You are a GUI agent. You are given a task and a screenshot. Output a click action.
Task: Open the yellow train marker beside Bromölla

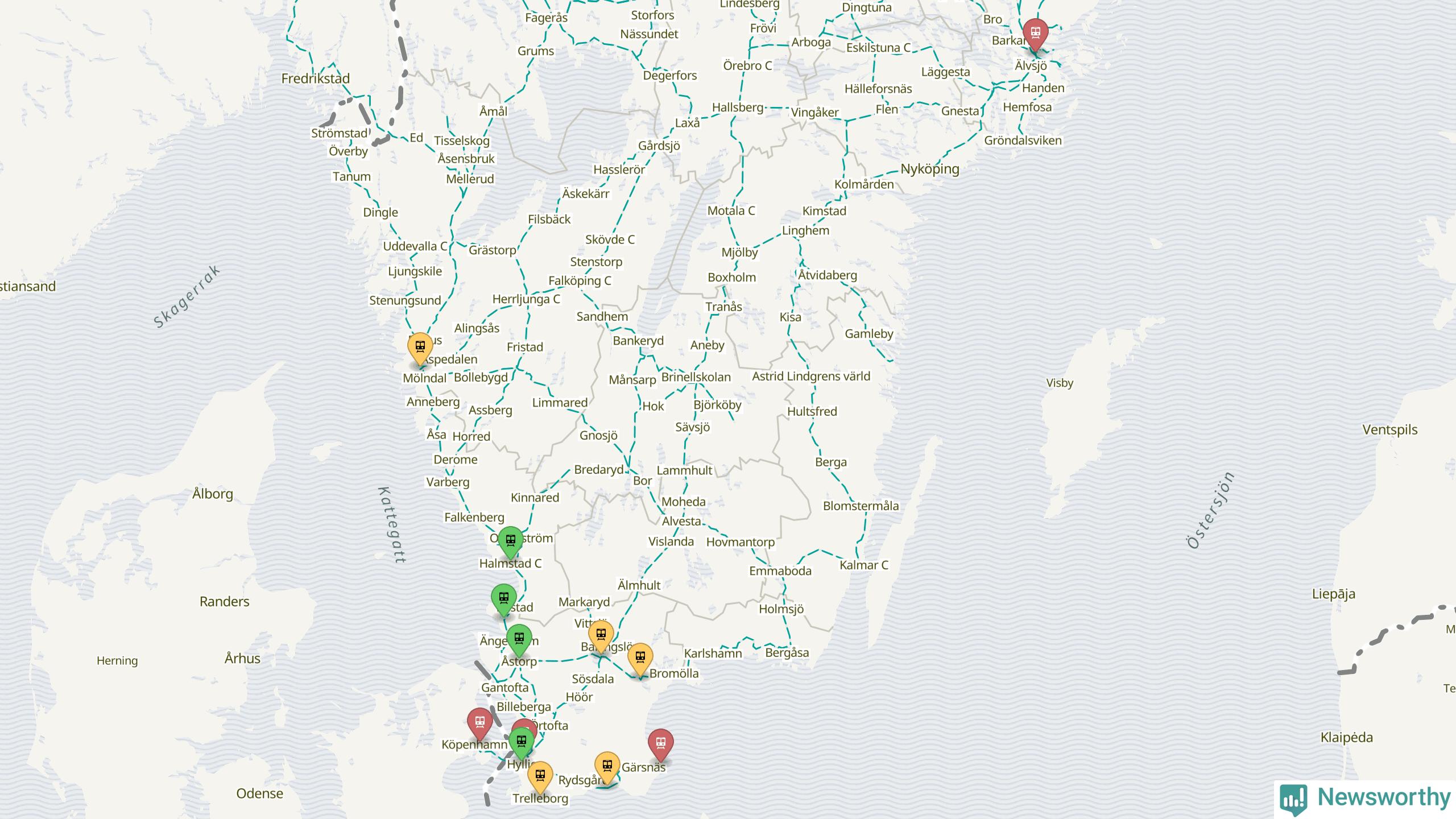[640, 658]
